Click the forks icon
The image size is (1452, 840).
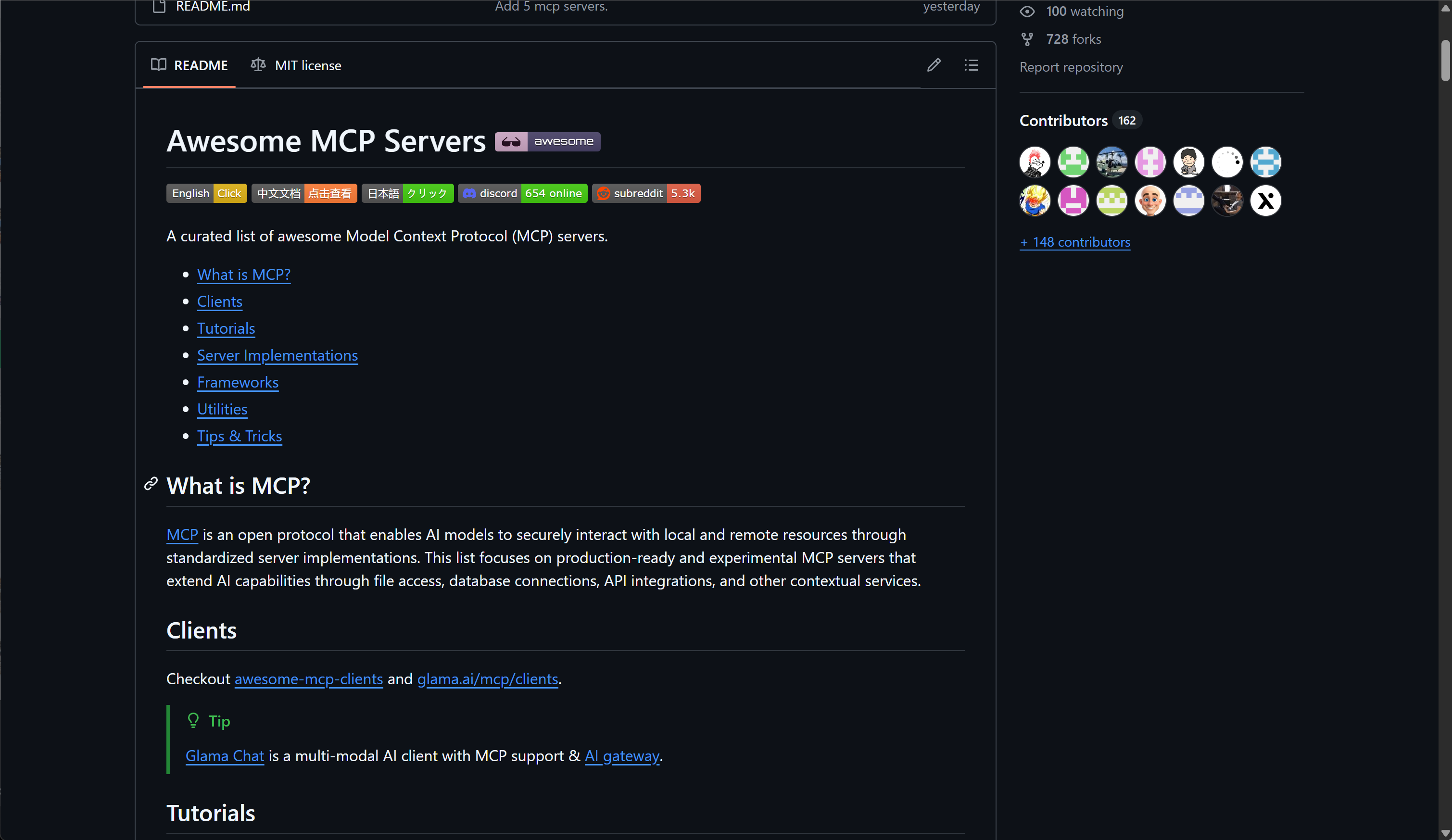tap(1027, 39)
